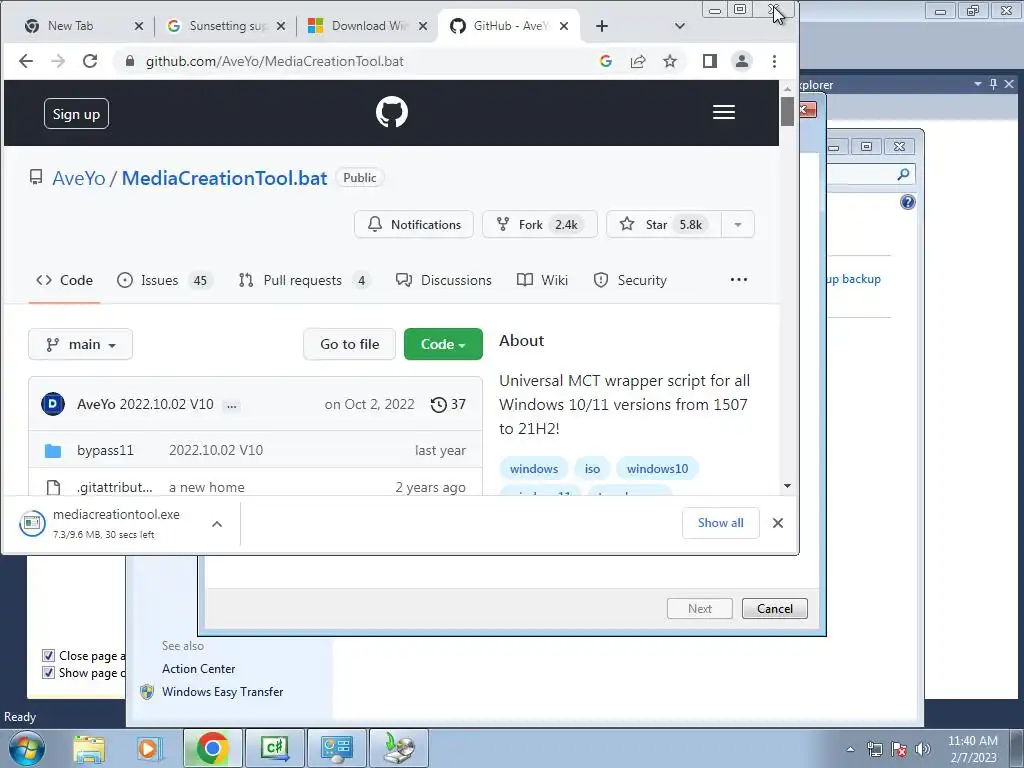Screen dimensions: 1024x768
Task: Open windows10 topic tag
Action: (x=657, y=469)
